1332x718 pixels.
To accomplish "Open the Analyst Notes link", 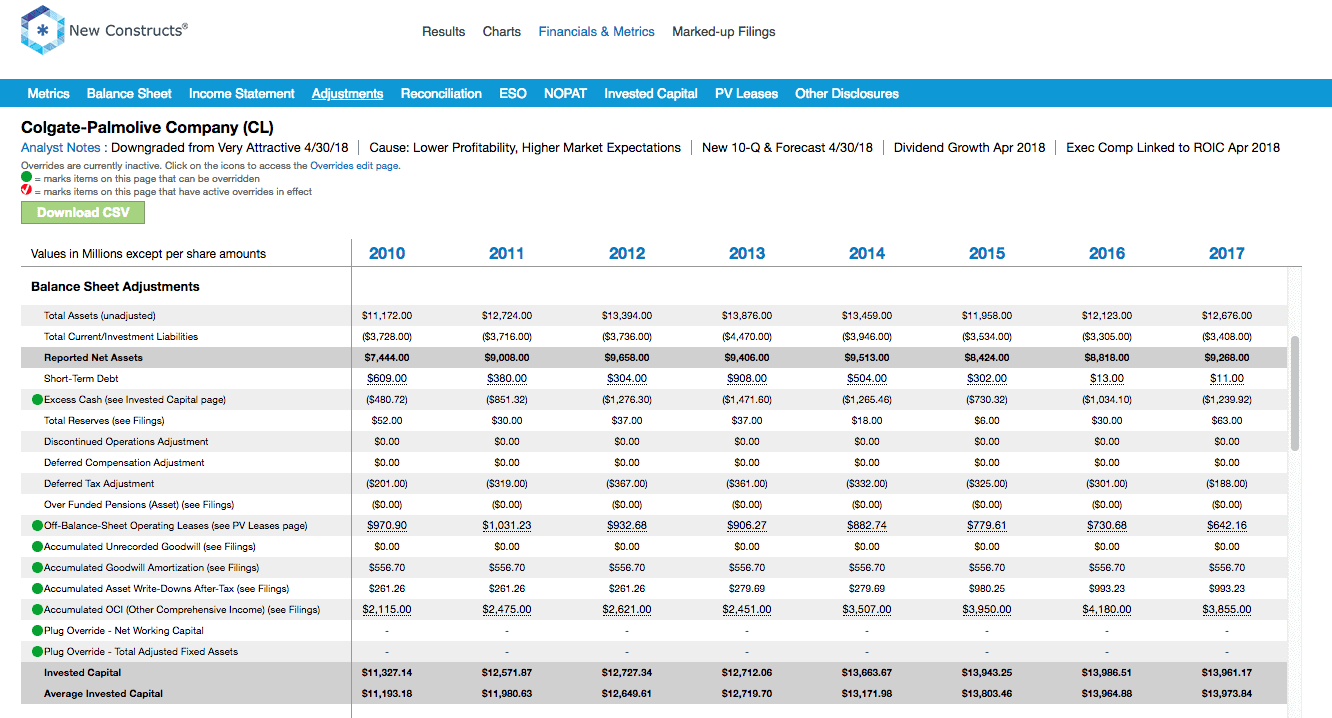I will [x=61, y=148].
